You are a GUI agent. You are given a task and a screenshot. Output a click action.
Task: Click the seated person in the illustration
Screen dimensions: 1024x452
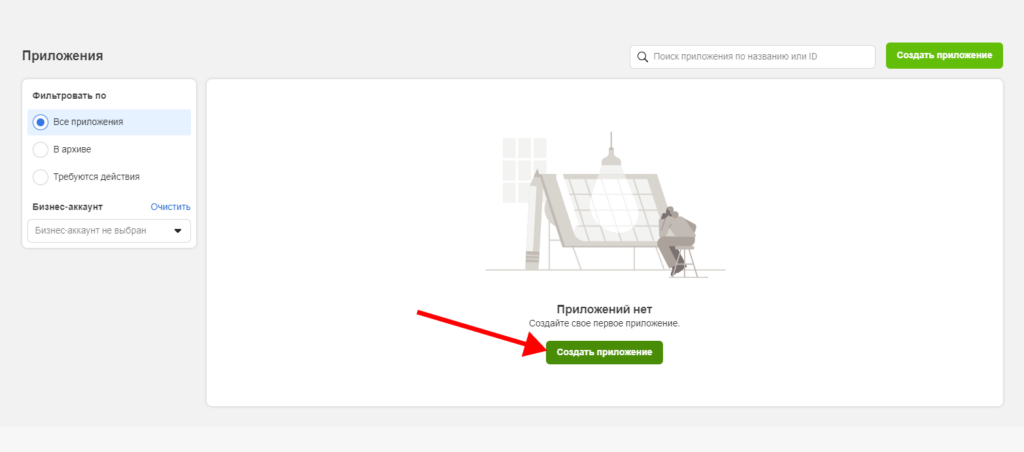coord(678,235)
